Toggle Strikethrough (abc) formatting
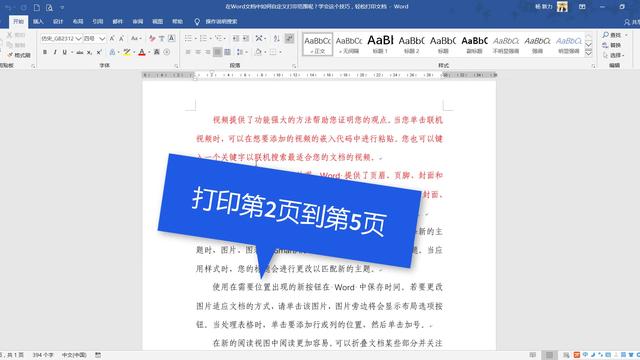The width and height of the screenshot is (640, 360). (x=80, y=52)
